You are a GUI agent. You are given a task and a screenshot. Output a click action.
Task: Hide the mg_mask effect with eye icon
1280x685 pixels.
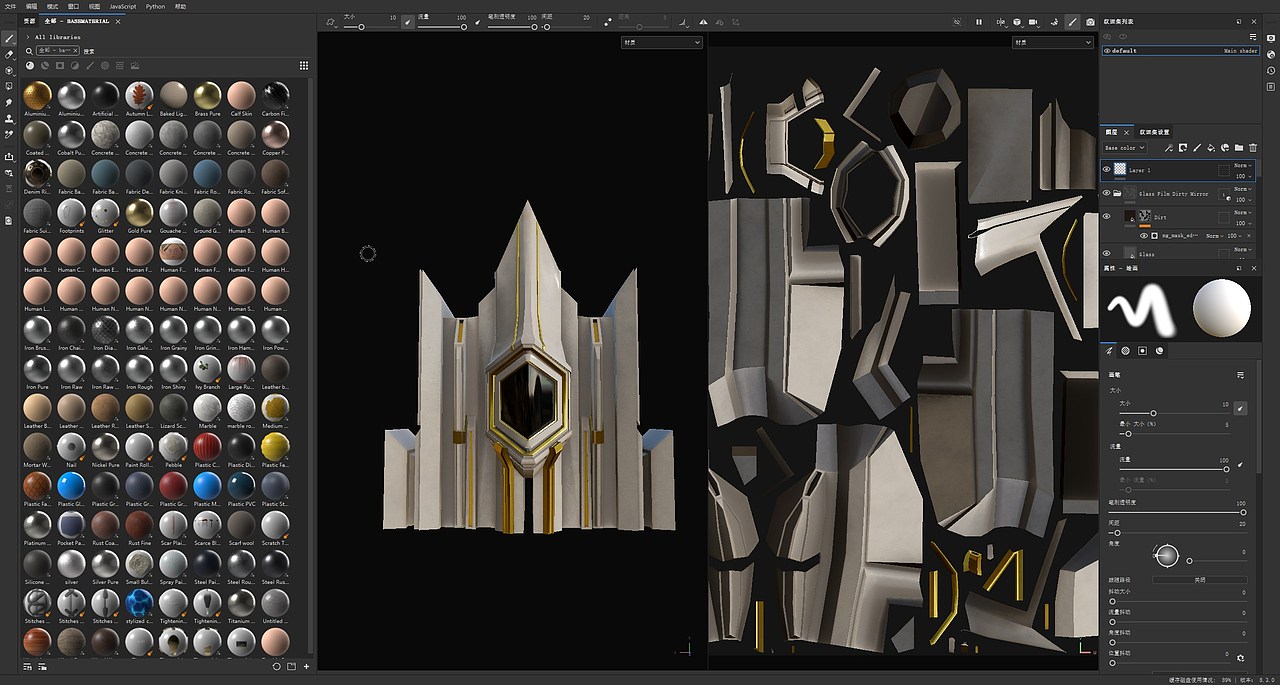click(x=1146, y=236)
